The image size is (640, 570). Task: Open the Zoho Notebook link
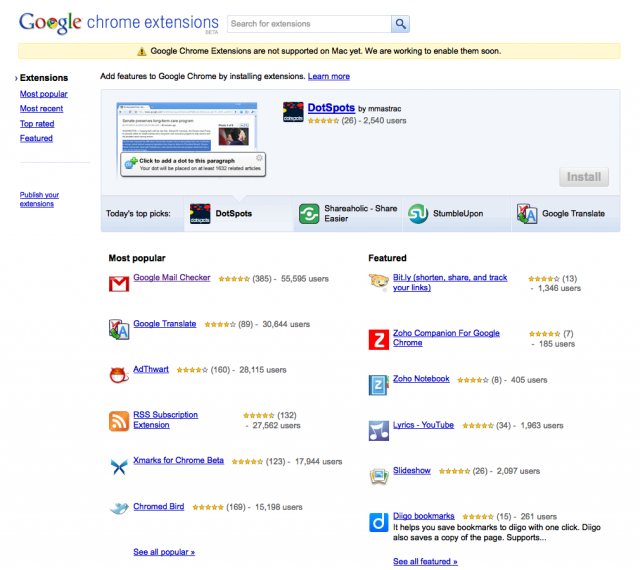pos(421,379)
